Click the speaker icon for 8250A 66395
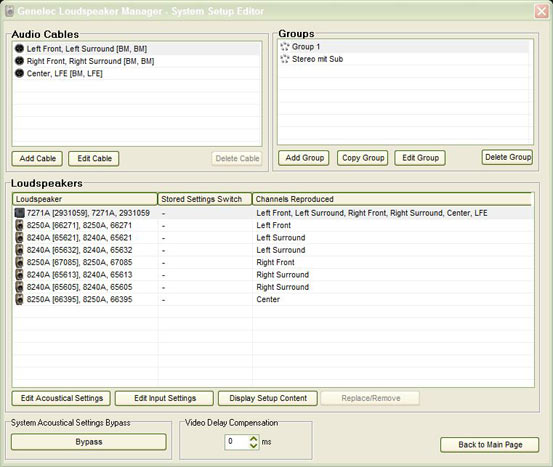Viewport: 553px width, 467px height. coord(19,299)
